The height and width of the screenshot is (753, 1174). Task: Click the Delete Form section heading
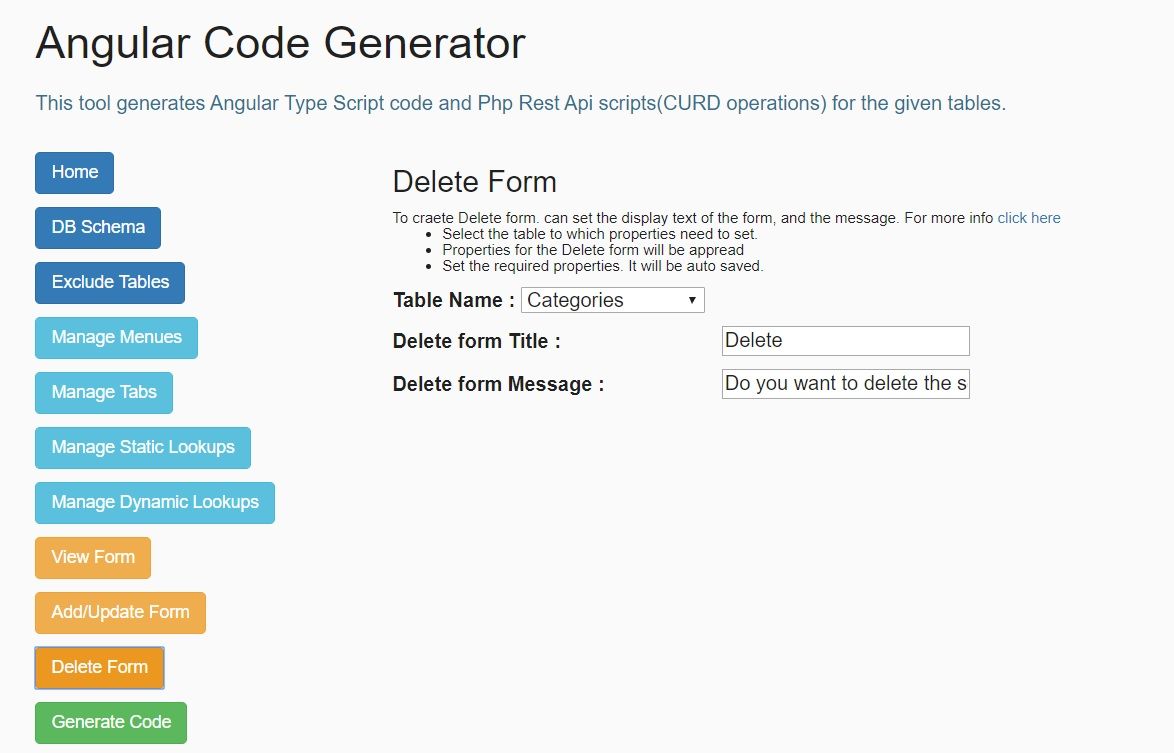pyautogui.click(x=474, y=182)
